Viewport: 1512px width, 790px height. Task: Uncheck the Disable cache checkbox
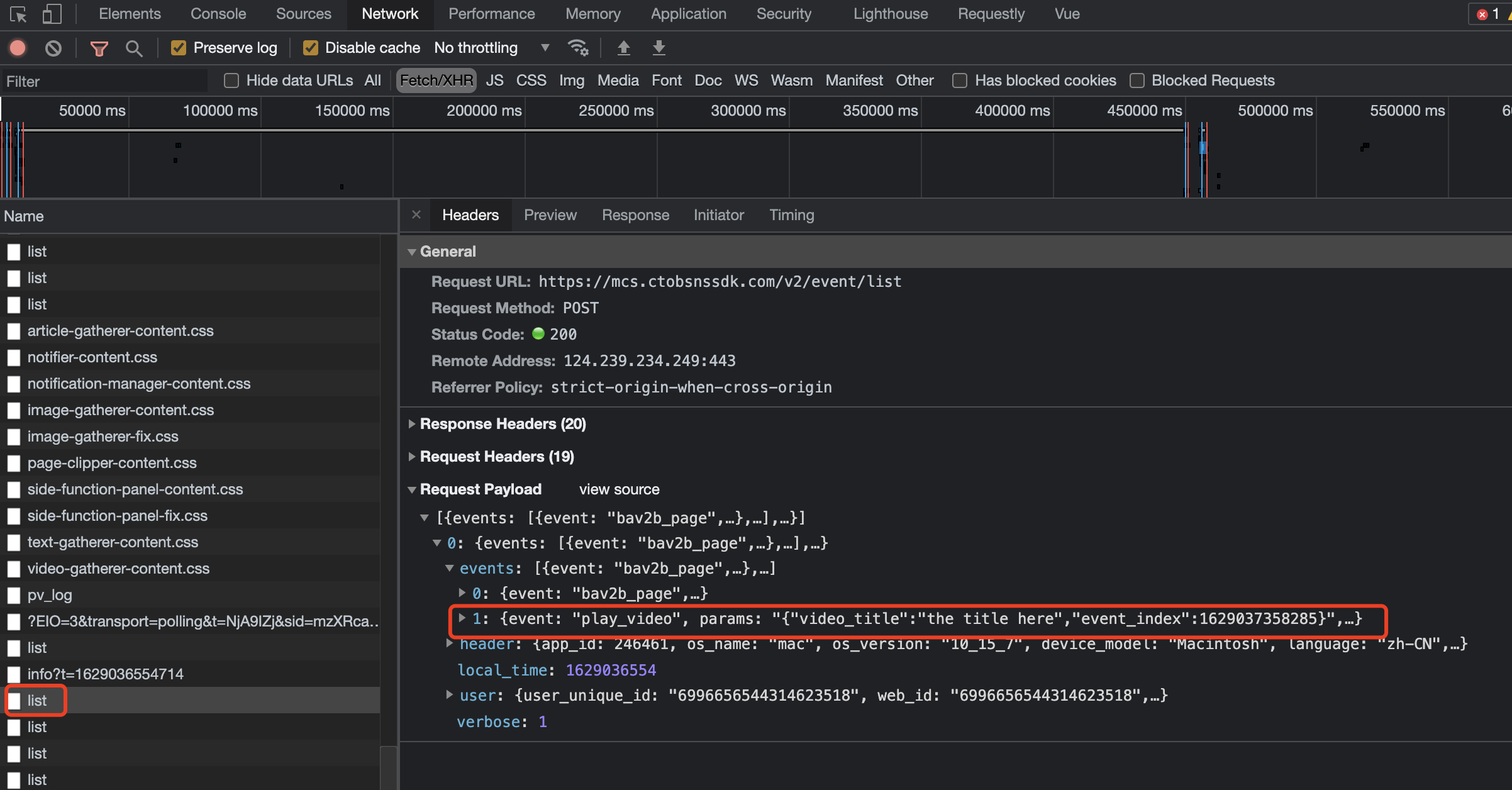tap(310, 48)
